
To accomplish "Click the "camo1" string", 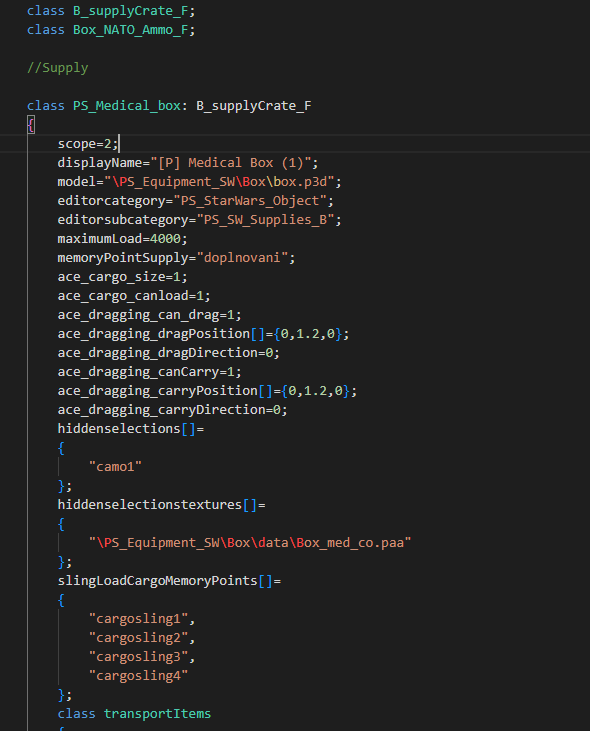I will [x=115, y=466].
